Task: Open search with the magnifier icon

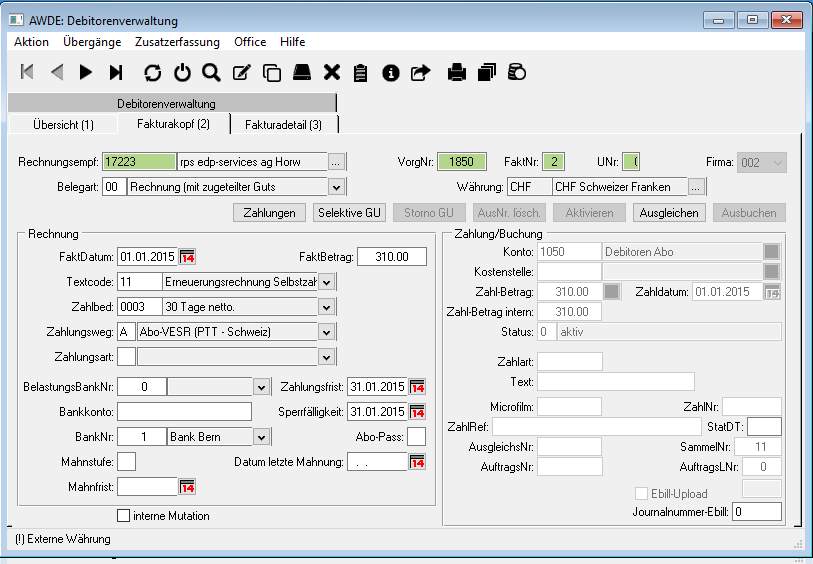Action: coord(211,72)
